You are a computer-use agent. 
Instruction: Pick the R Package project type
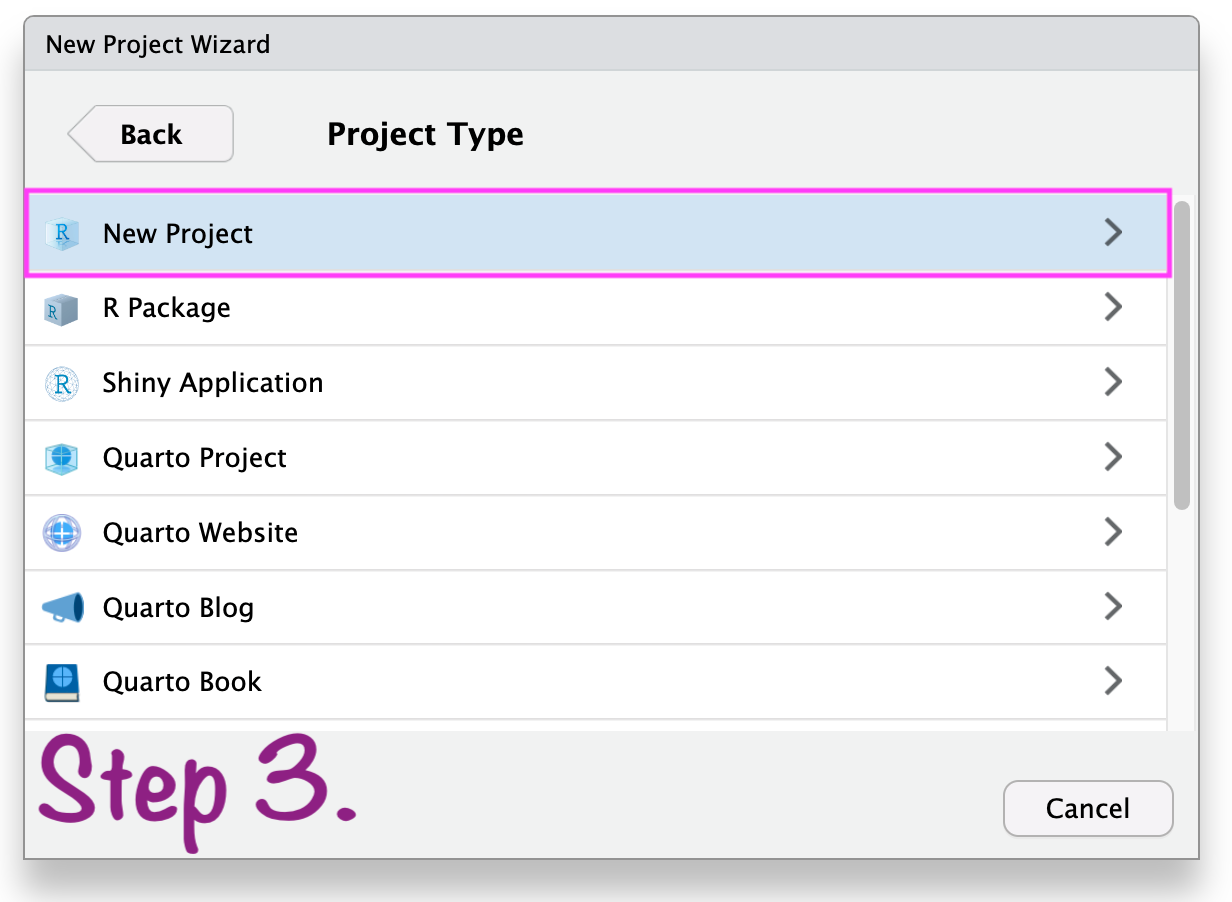(166, 308)
